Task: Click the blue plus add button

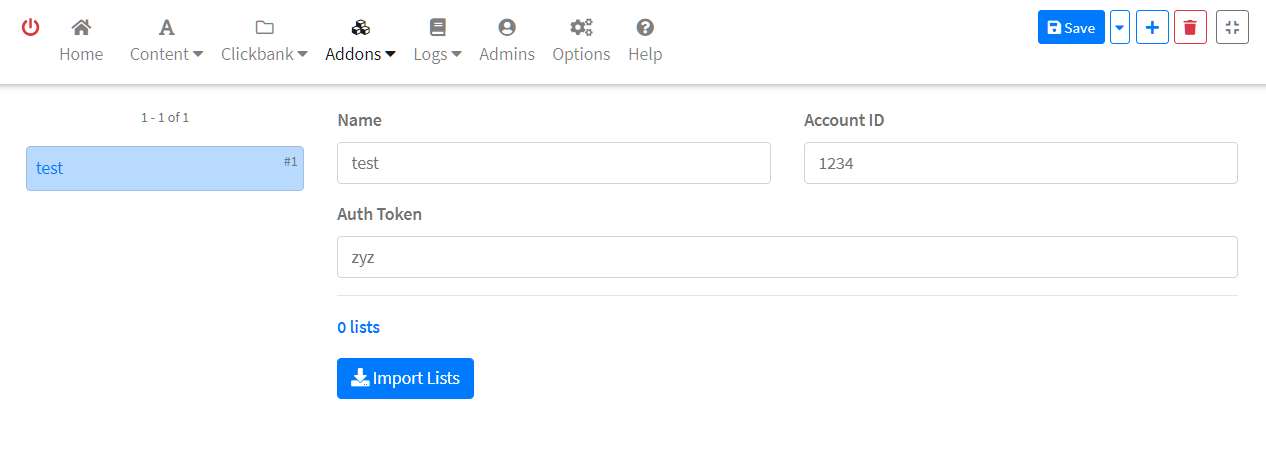Action: tap(1152, 28)
